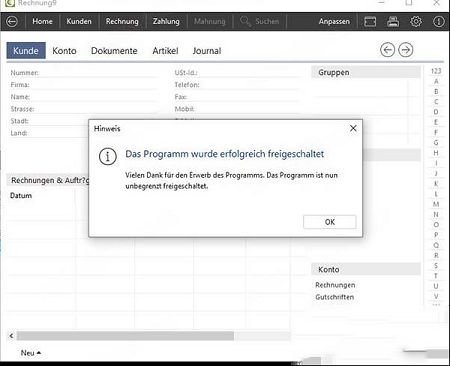Select letter N in alphabet index
The image size is (450, 366).
pyautogui.click(x=436, y=214)
